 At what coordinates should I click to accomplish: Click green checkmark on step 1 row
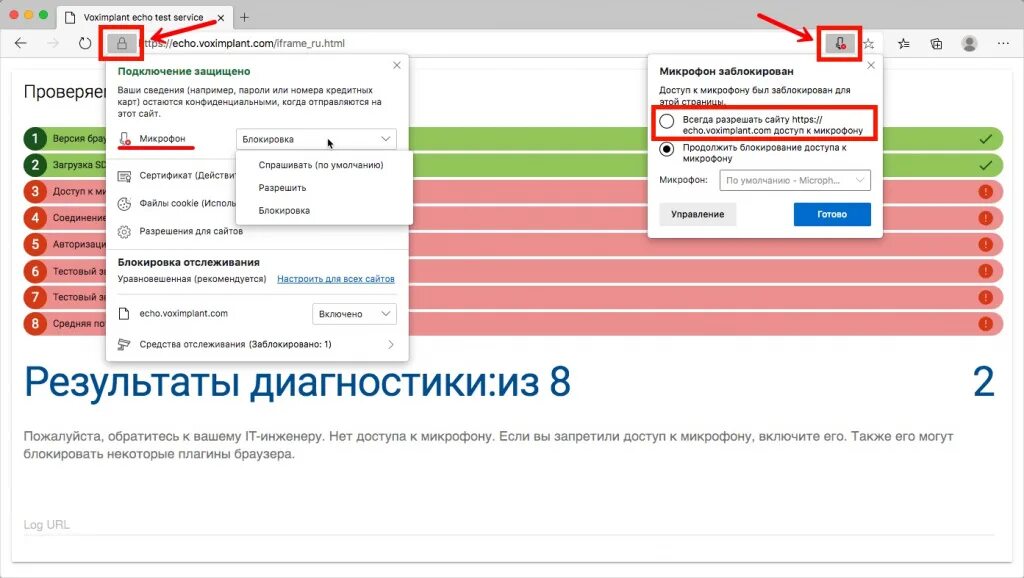click(985, 138)
